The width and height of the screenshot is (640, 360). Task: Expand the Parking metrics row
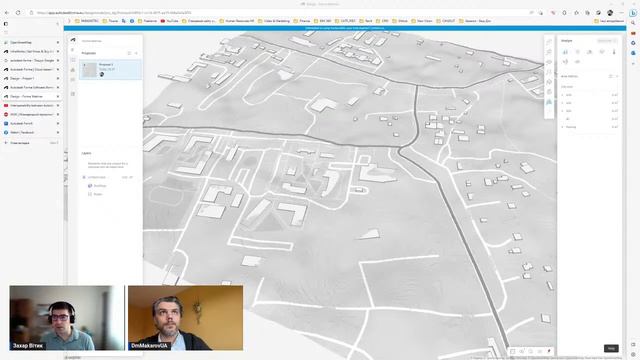pyautogui.click(x=562, y=127)
